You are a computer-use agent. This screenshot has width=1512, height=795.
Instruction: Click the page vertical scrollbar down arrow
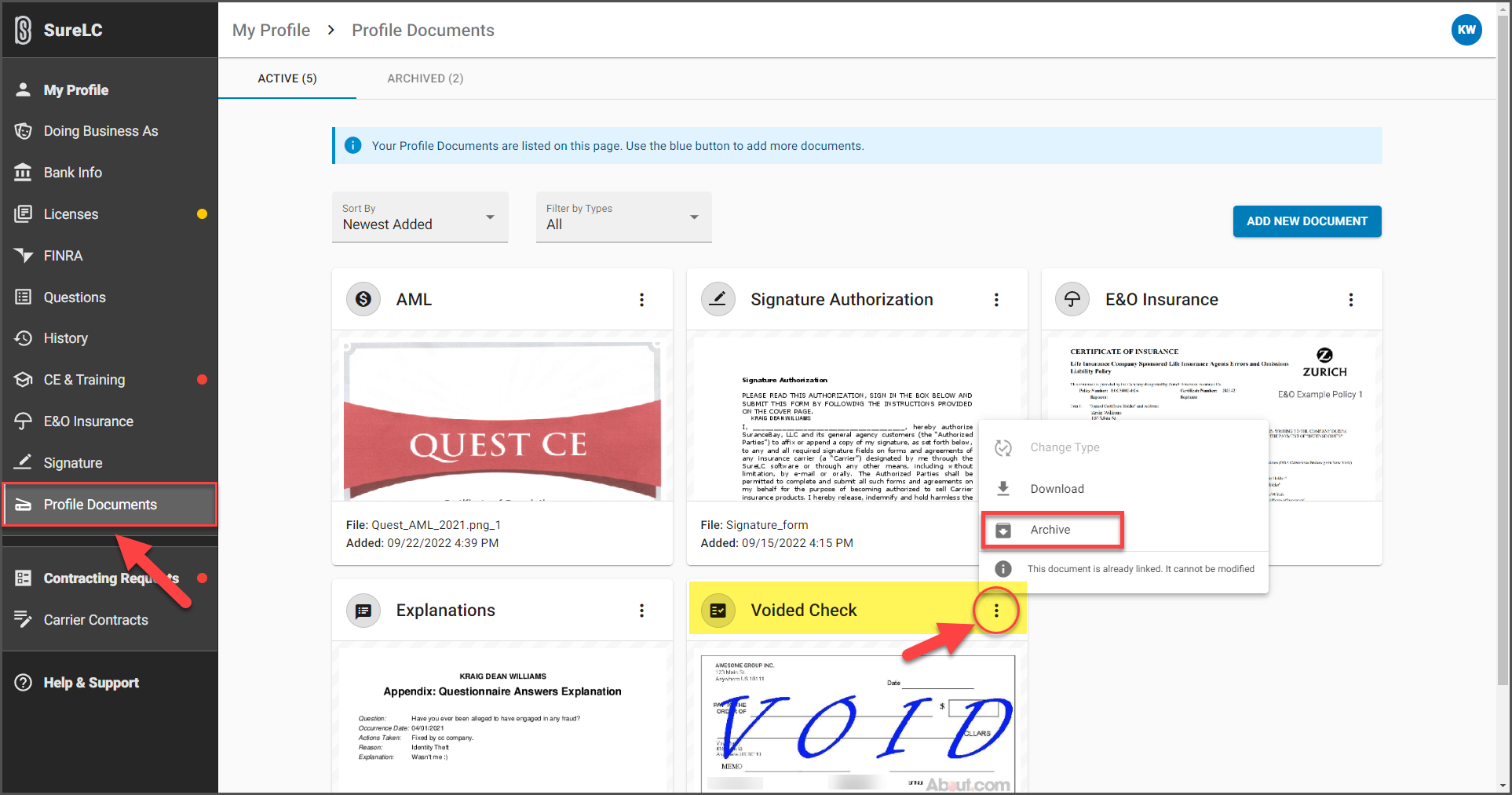tap(1503, 786)
